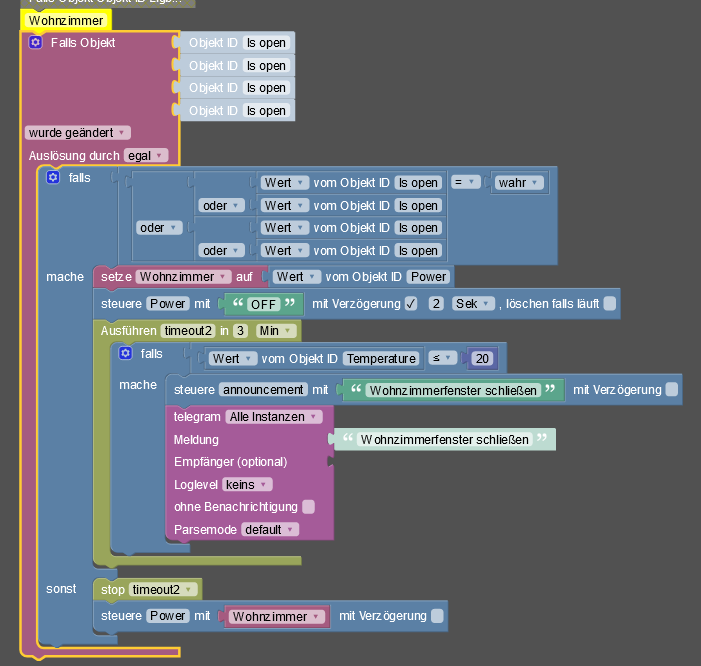
Task: Open the wahr value dropdown
Action: pos(519,183)
